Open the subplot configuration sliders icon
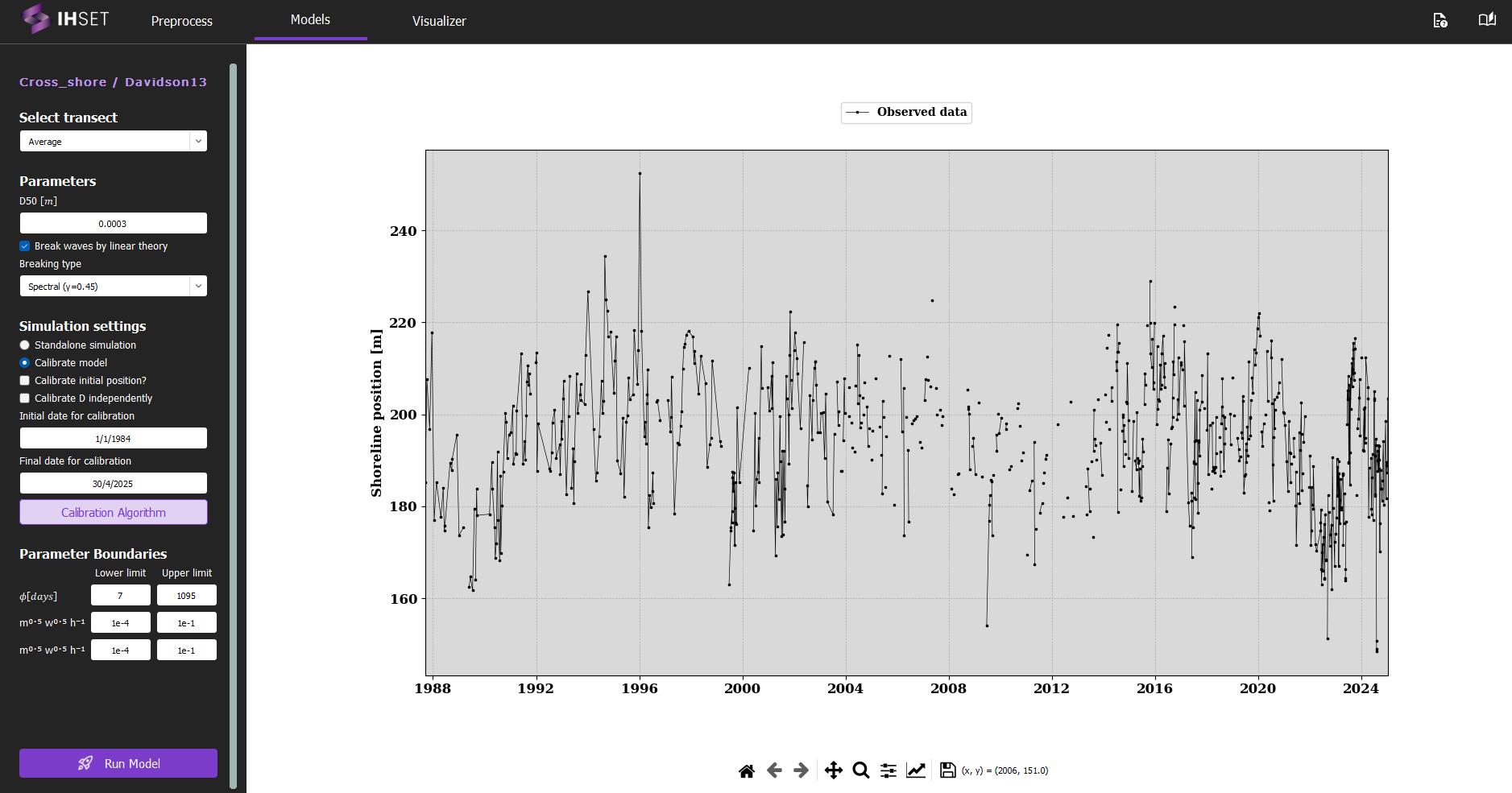 click(x=887, y=770)
